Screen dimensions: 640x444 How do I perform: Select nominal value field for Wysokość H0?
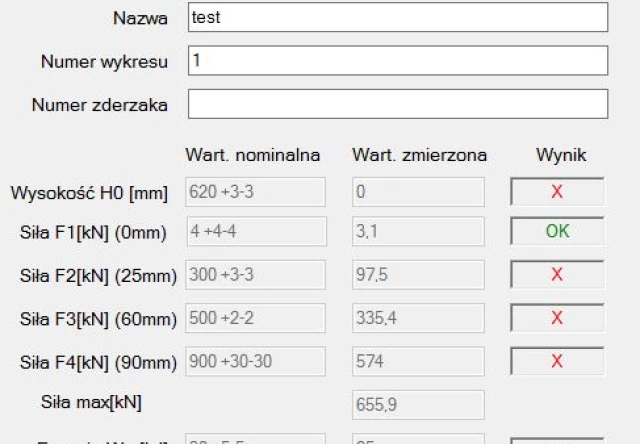pos(256,192)
